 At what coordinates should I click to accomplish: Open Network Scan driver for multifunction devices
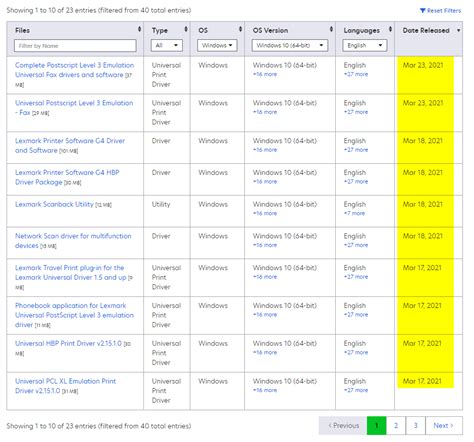tap(73, 241)
